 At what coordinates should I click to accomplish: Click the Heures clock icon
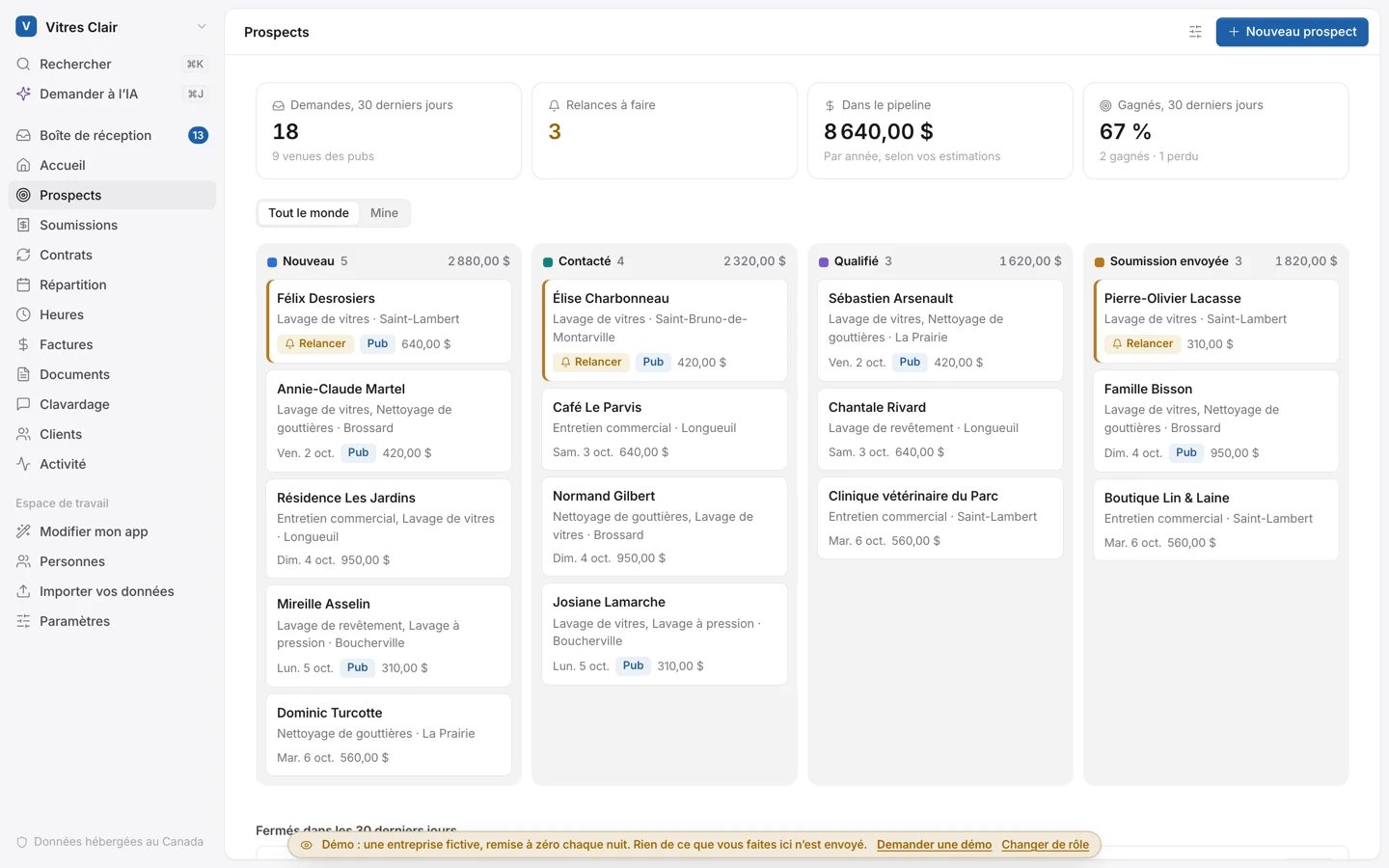click(x=23, y=314)
